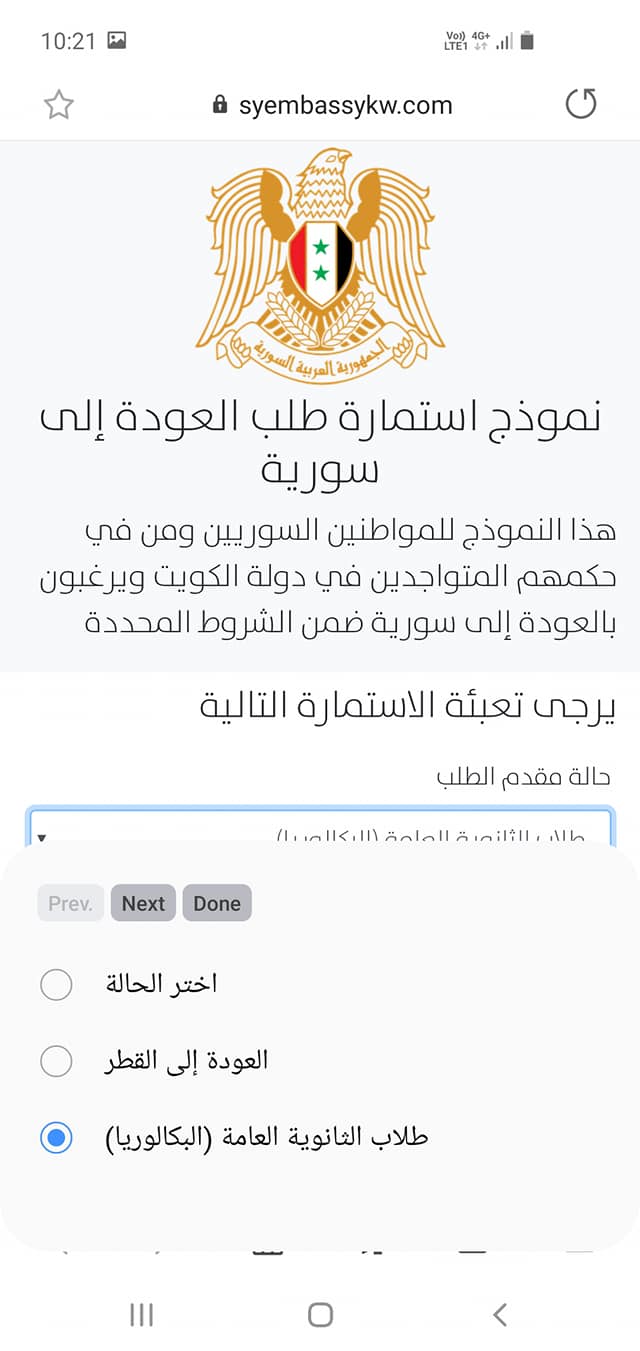Open the recent apps navigation button
Screen dimensions: 640x1351
coord(141,1315)
